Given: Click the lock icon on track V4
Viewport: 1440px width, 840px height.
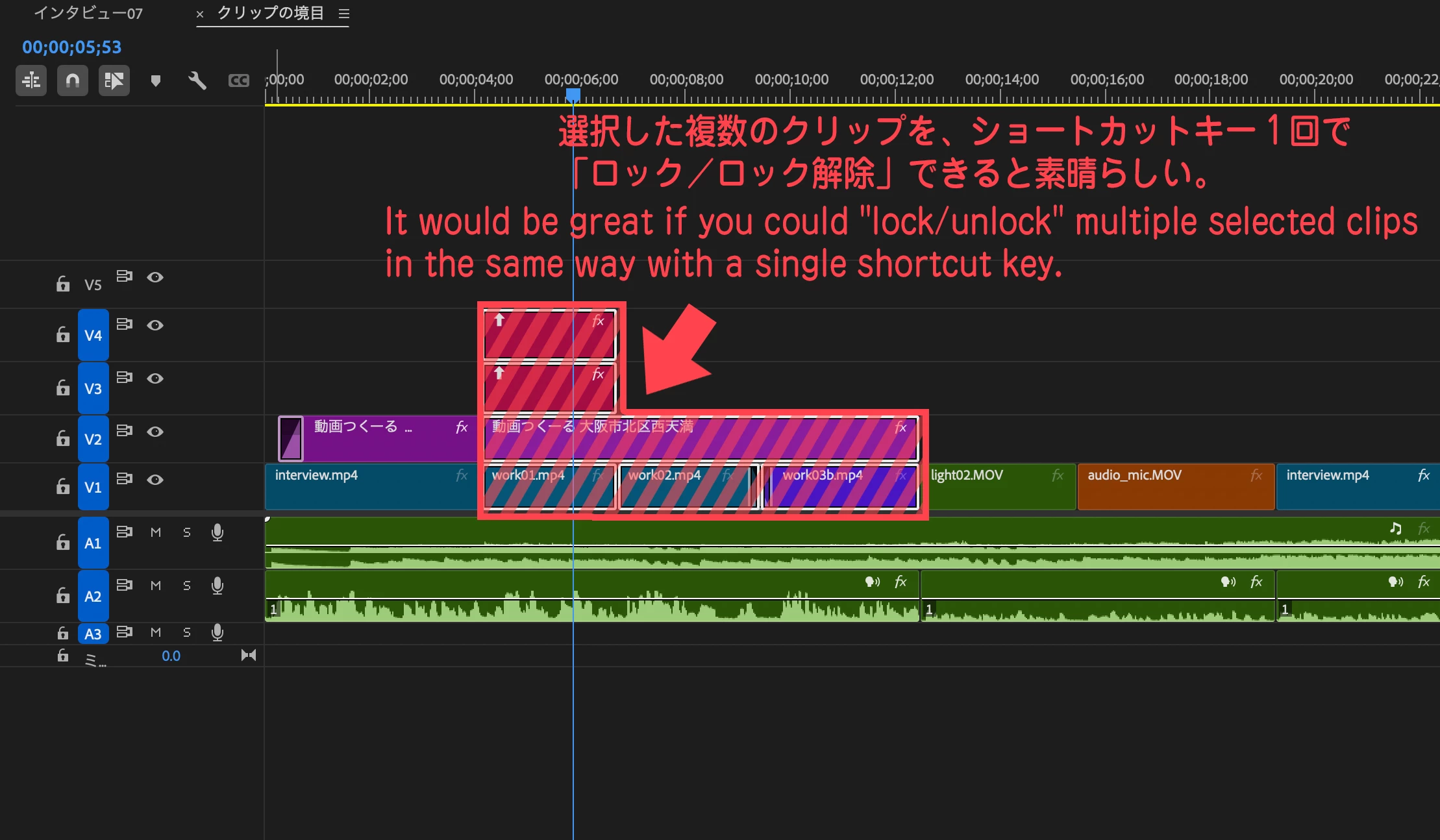Looking at the screenshot, I should (x=63, y=335).
